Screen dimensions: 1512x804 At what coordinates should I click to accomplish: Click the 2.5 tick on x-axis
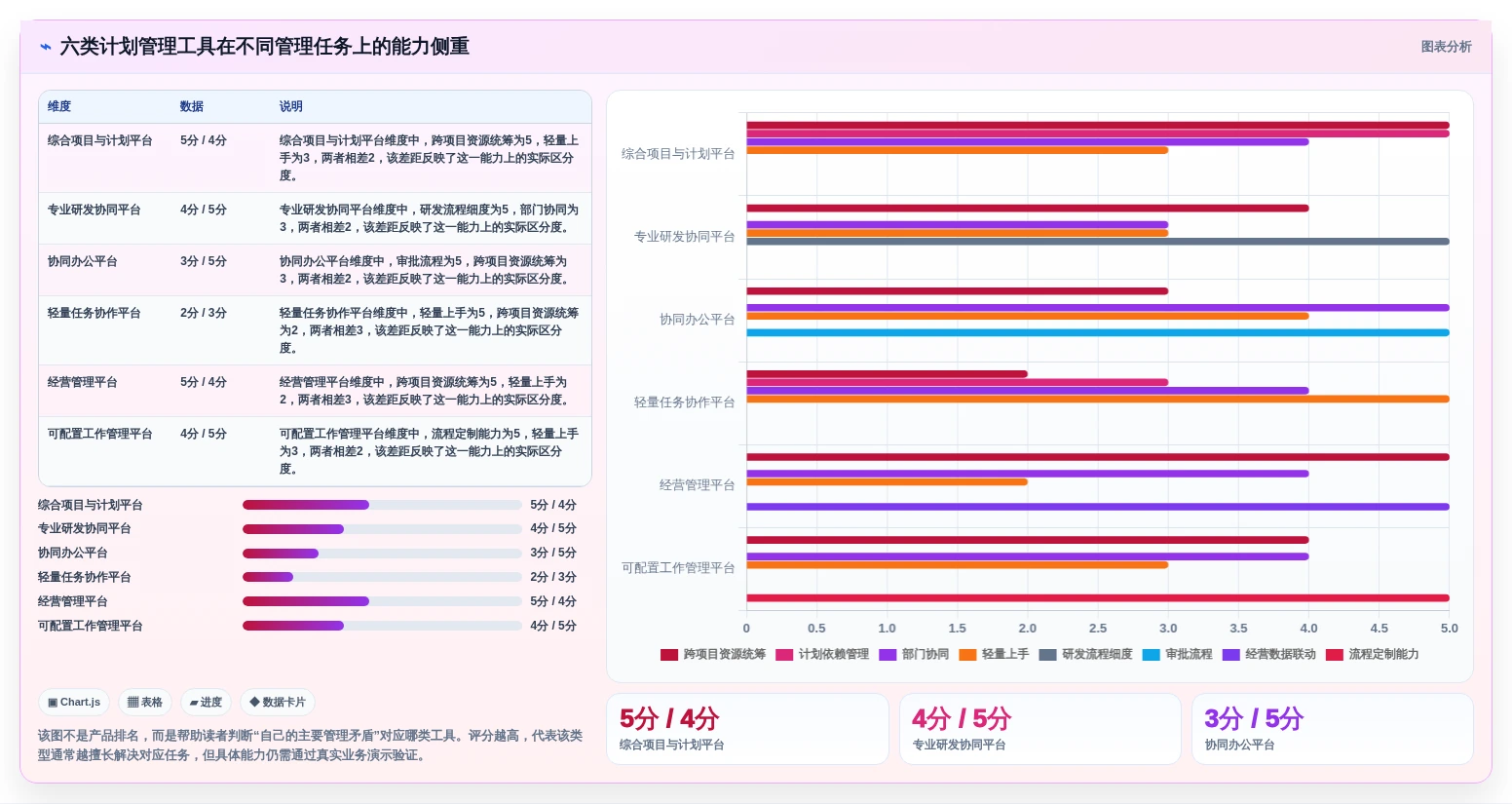[x=1098, y=629]
